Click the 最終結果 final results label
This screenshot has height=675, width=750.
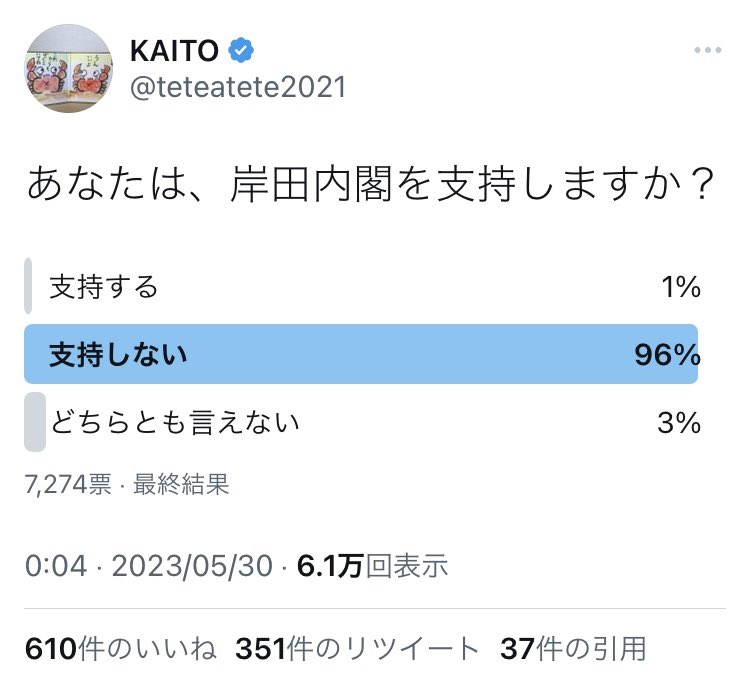click(181, 484)
